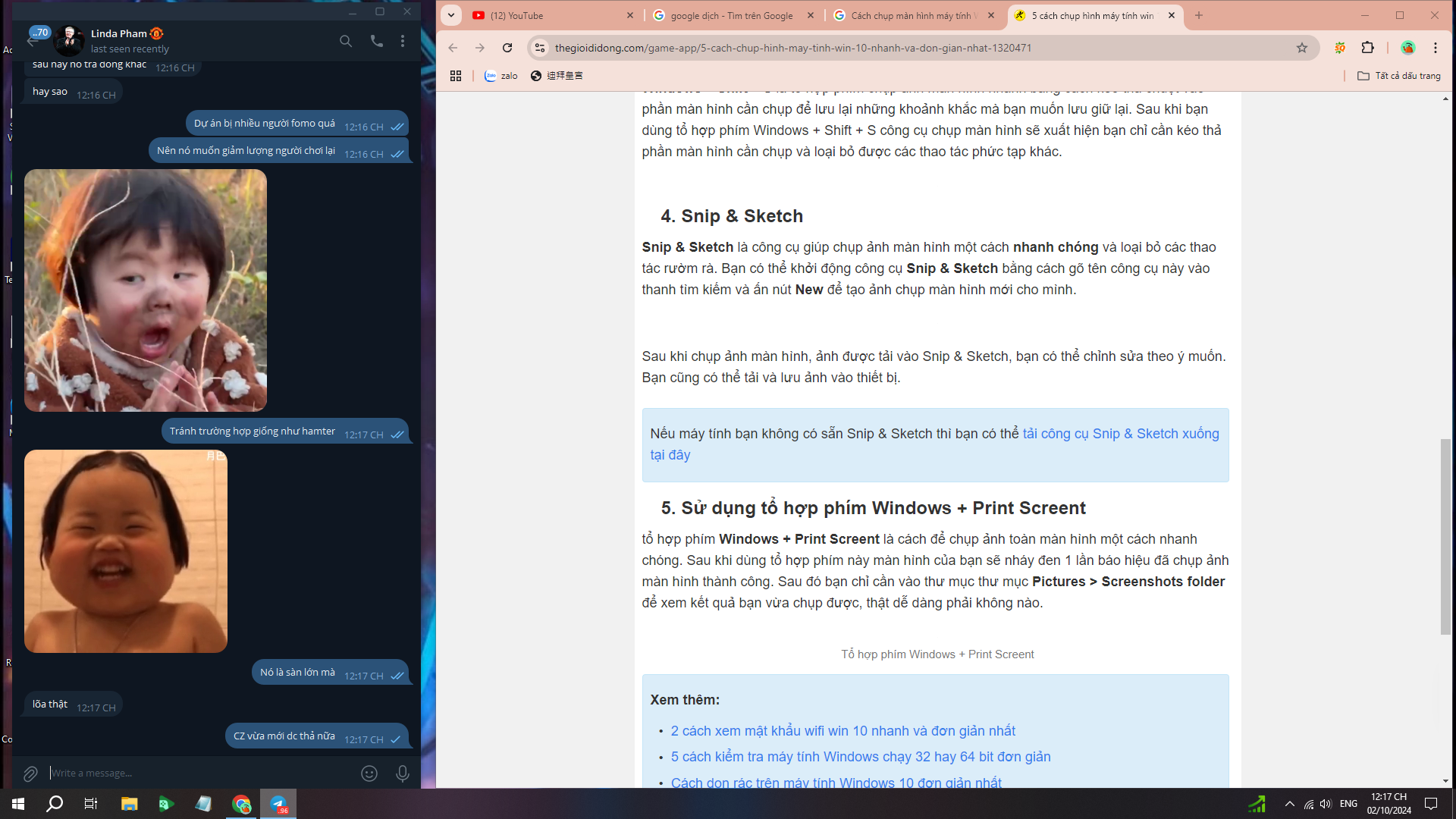Open Windows Start menu
The image size is (1456, 819).
[18, 804]
